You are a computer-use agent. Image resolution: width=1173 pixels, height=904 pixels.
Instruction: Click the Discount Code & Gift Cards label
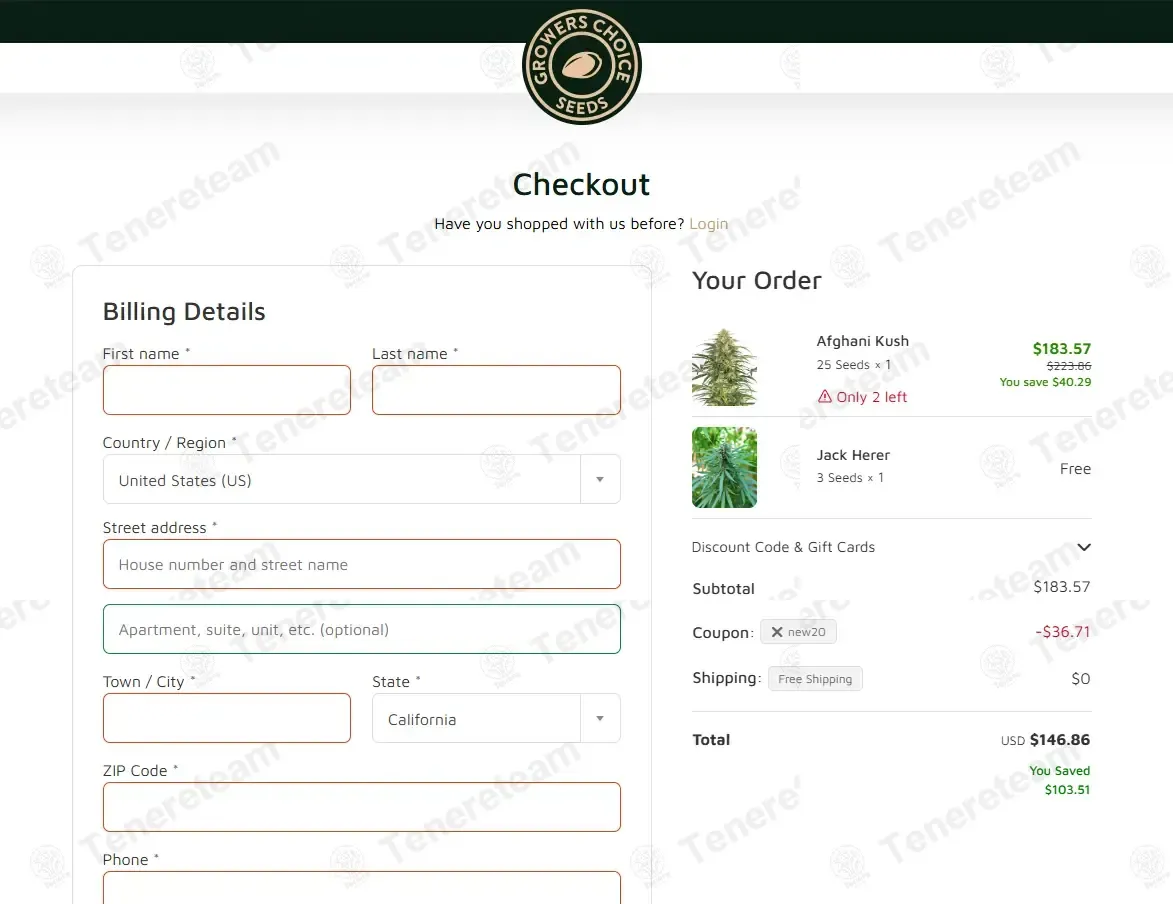click(x=783, y=547)
